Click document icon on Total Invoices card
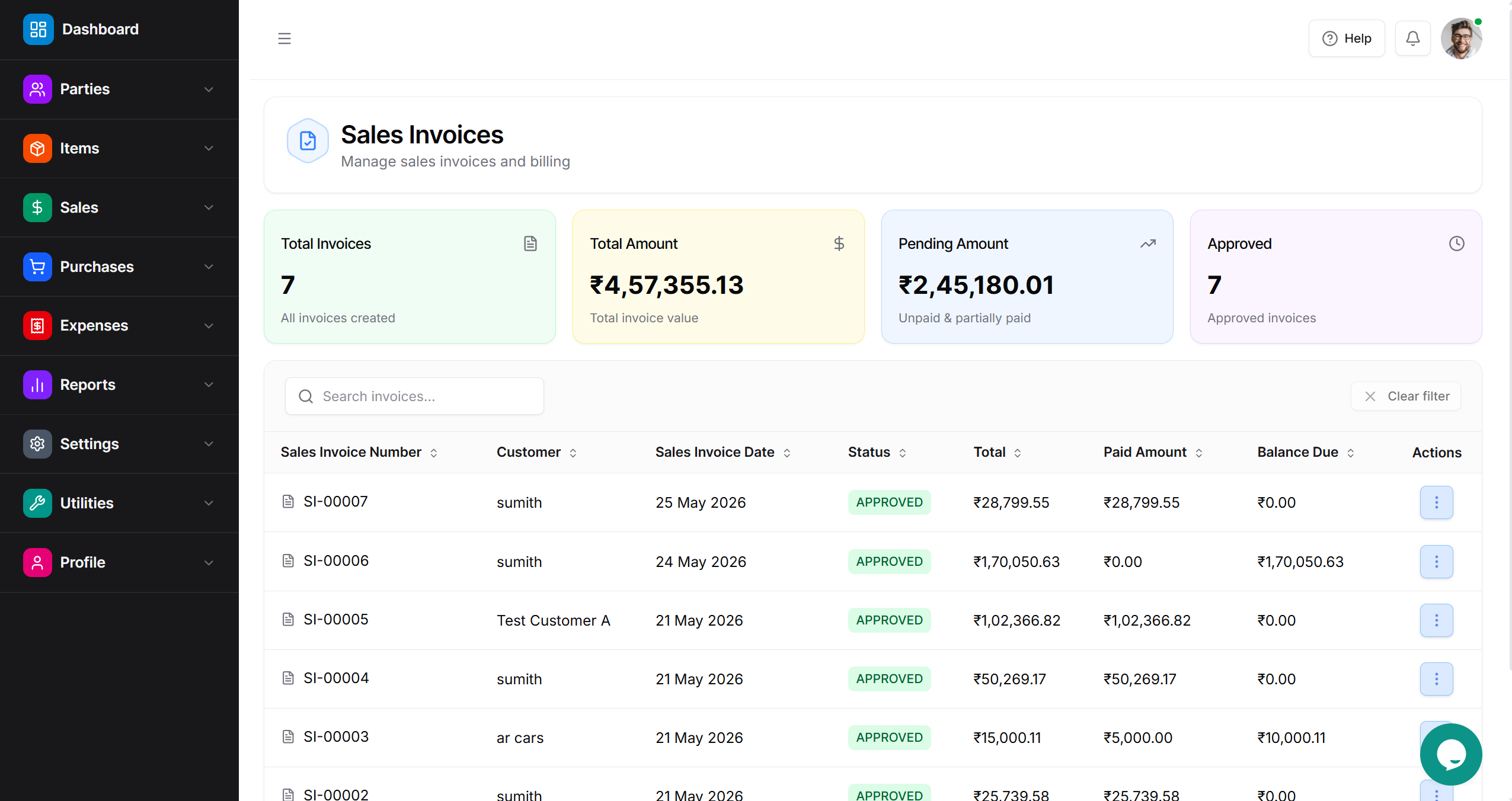The image size is (1512, 801). click(x=530, y=243)
